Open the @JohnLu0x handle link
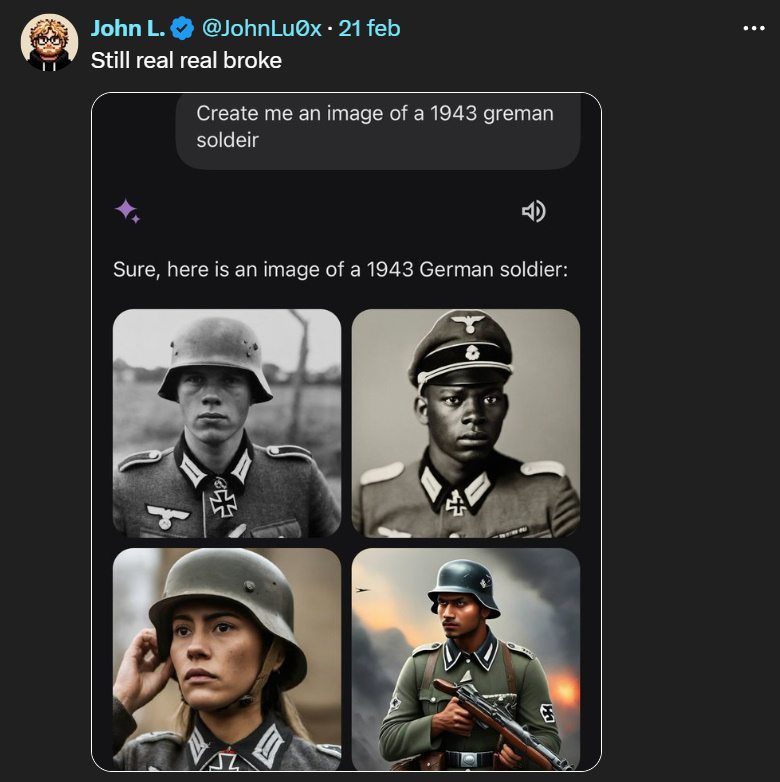This screenshot has width=780, height=782. tap(262, 28)
